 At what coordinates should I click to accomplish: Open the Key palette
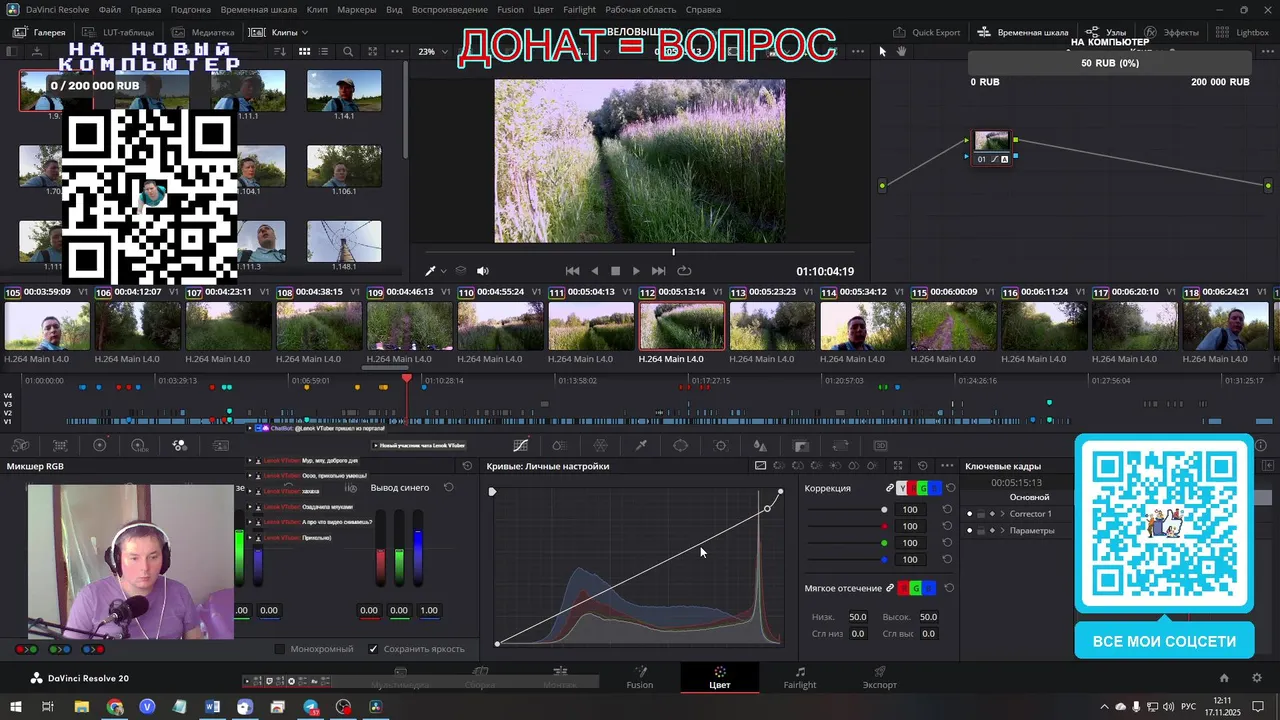click(x=801, y=446)
